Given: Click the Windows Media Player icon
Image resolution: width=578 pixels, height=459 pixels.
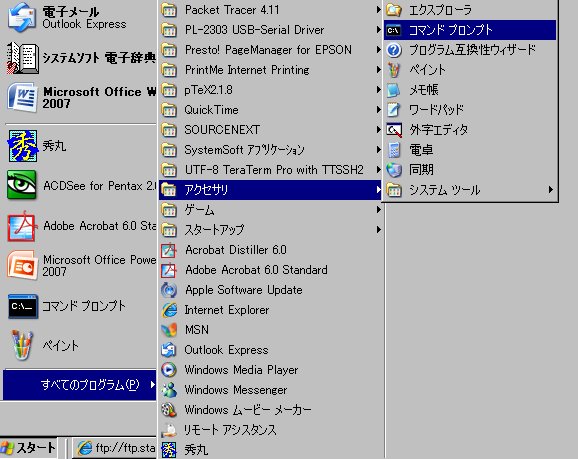Looking at the screenshot, I should [169, 370].
